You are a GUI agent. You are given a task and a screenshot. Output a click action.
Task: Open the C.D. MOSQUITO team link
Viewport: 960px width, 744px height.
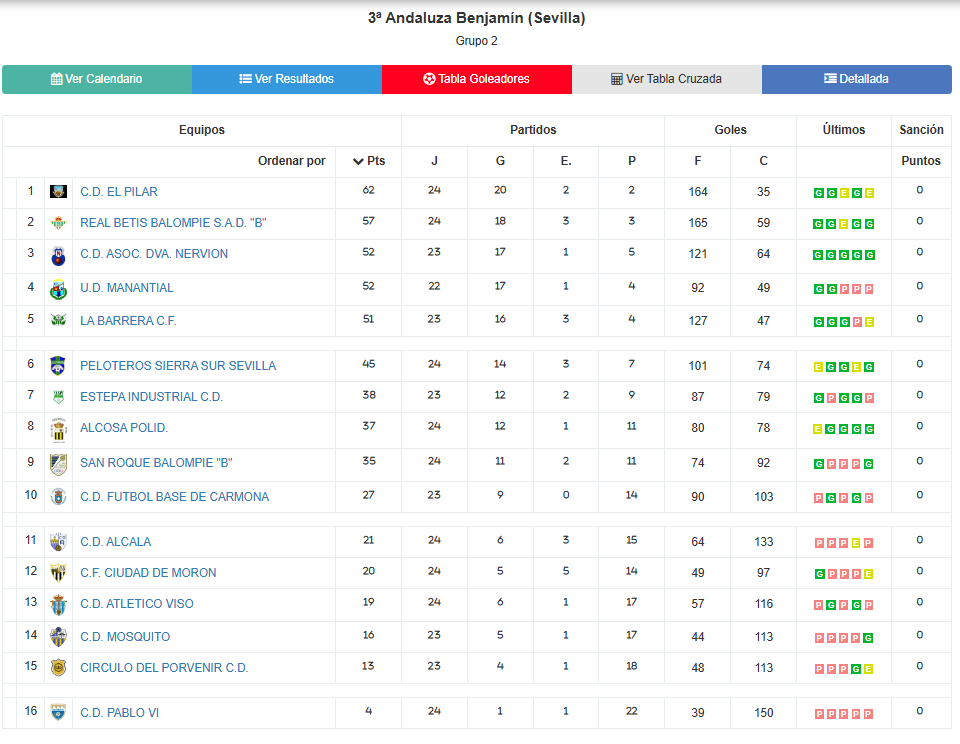coord(125,637)
